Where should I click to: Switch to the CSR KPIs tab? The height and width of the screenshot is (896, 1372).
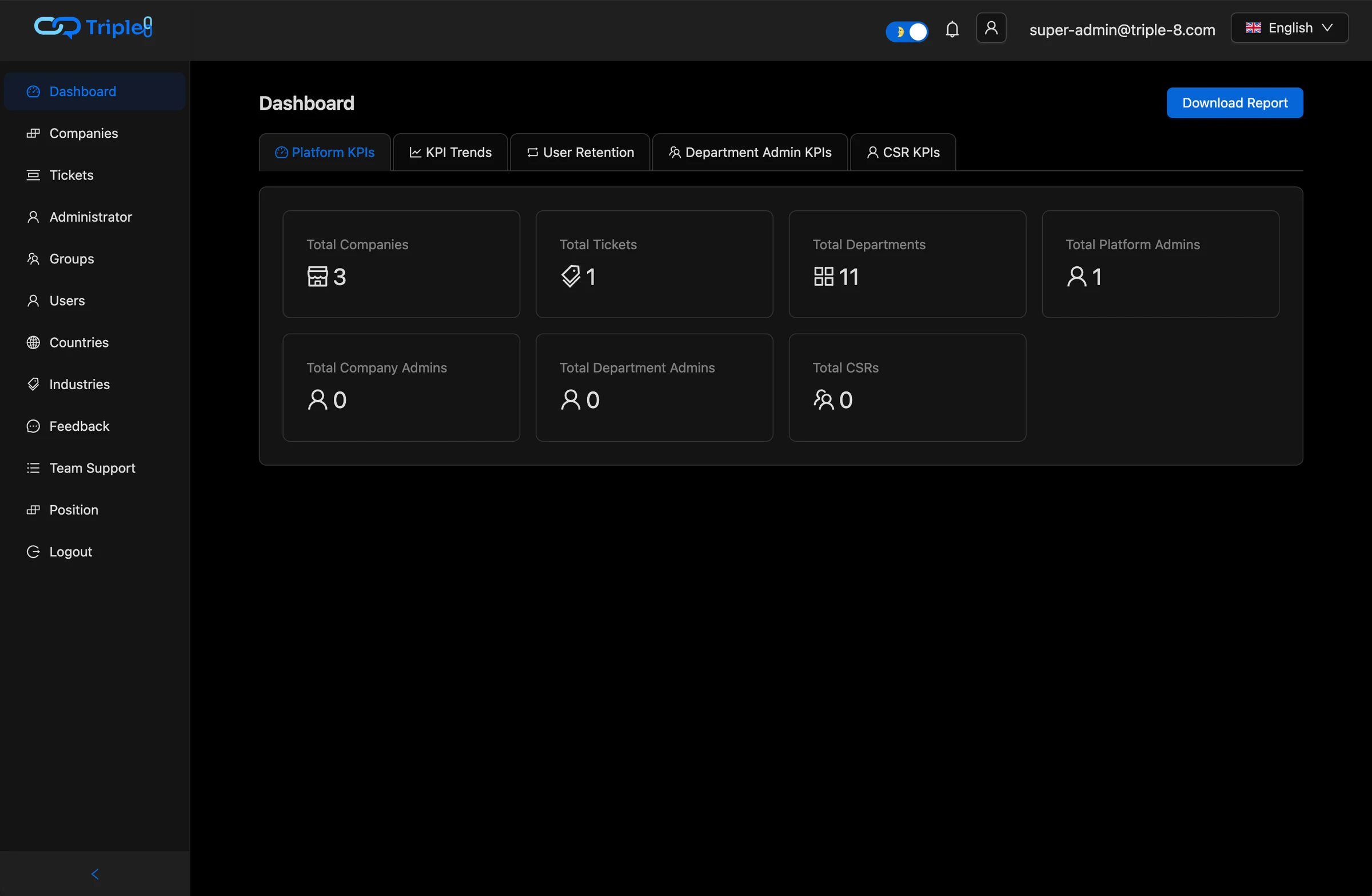(903, 152)
